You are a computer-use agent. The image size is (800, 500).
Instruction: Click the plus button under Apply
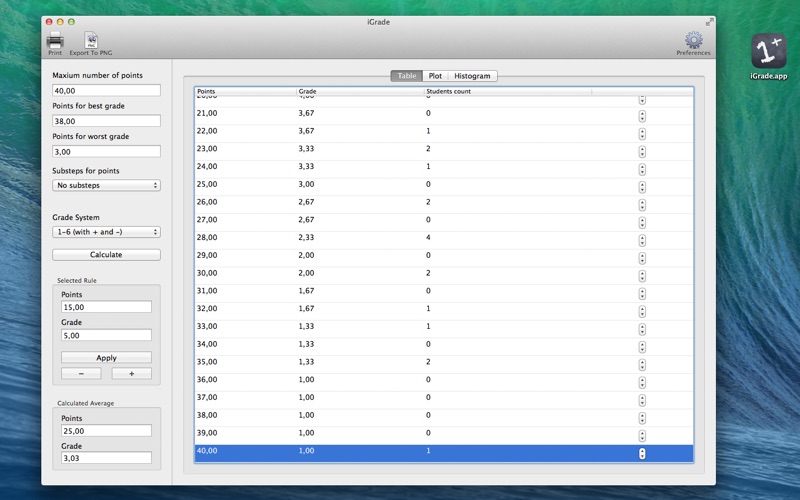tap(131, 373)
